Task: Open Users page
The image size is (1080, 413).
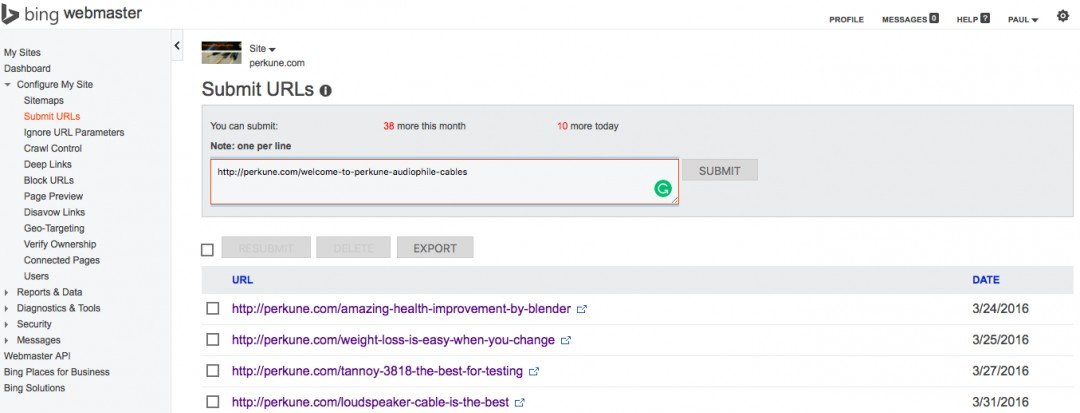Action: click(x=37, y=276)
